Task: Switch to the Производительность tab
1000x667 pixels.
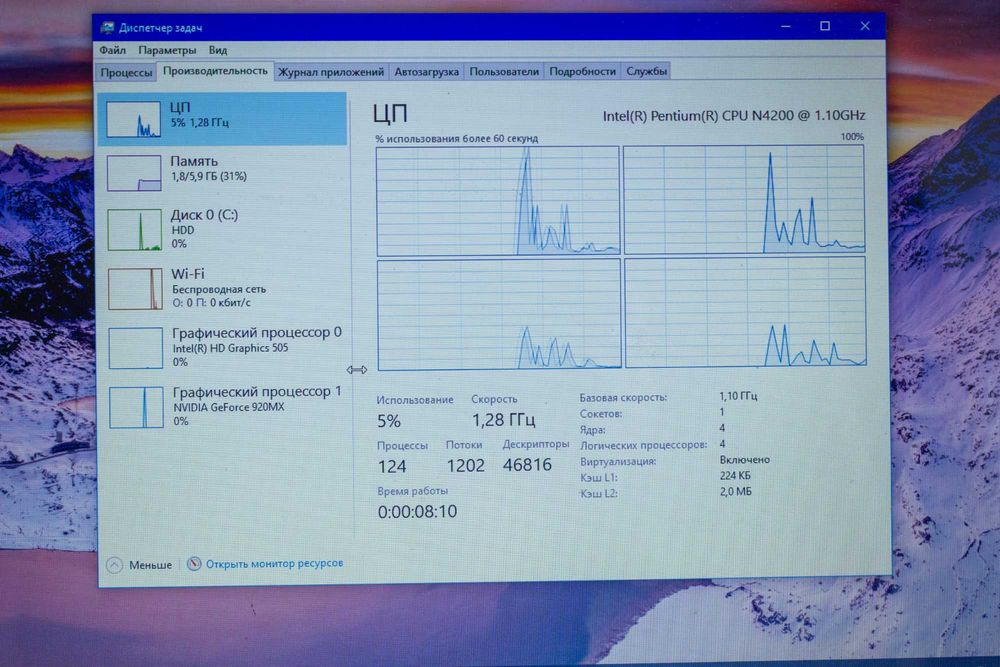Action: pos(216,71)
